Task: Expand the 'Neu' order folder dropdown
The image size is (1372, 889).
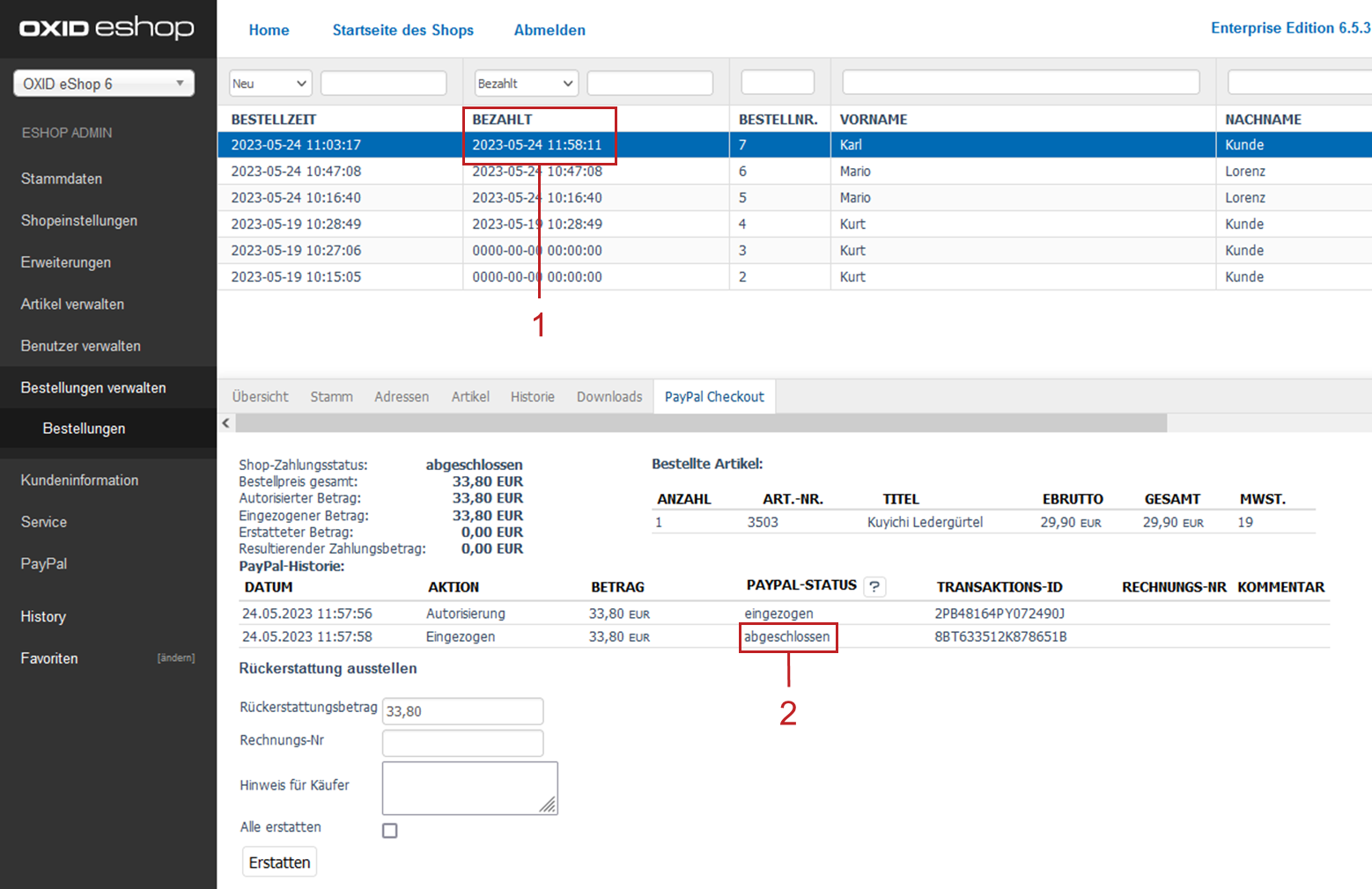Action: tap(270, 84)
